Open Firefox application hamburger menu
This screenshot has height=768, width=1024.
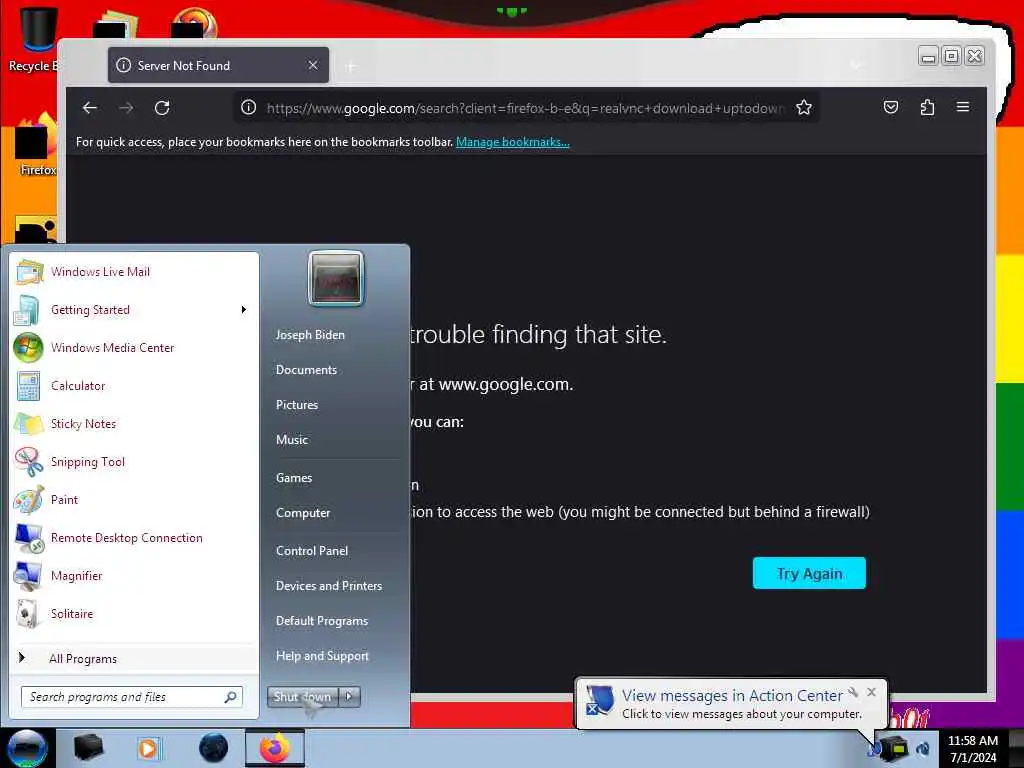963,107
